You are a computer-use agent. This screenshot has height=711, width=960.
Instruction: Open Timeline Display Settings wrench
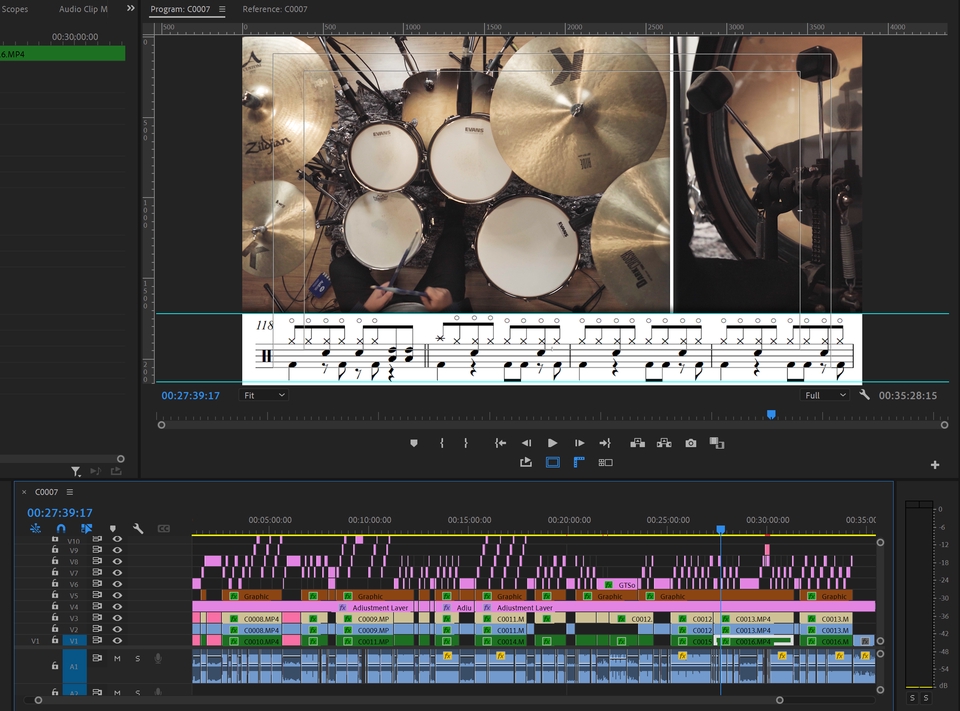138,528
